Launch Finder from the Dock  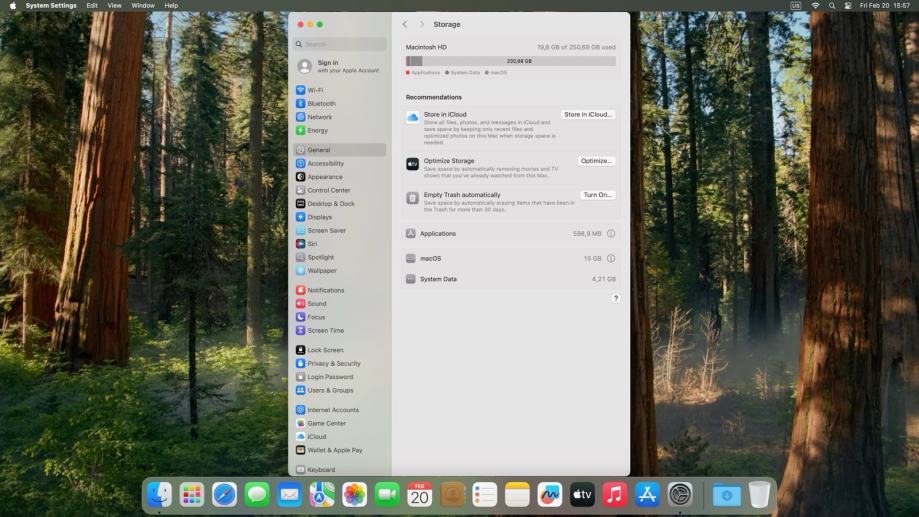[159, 495]
